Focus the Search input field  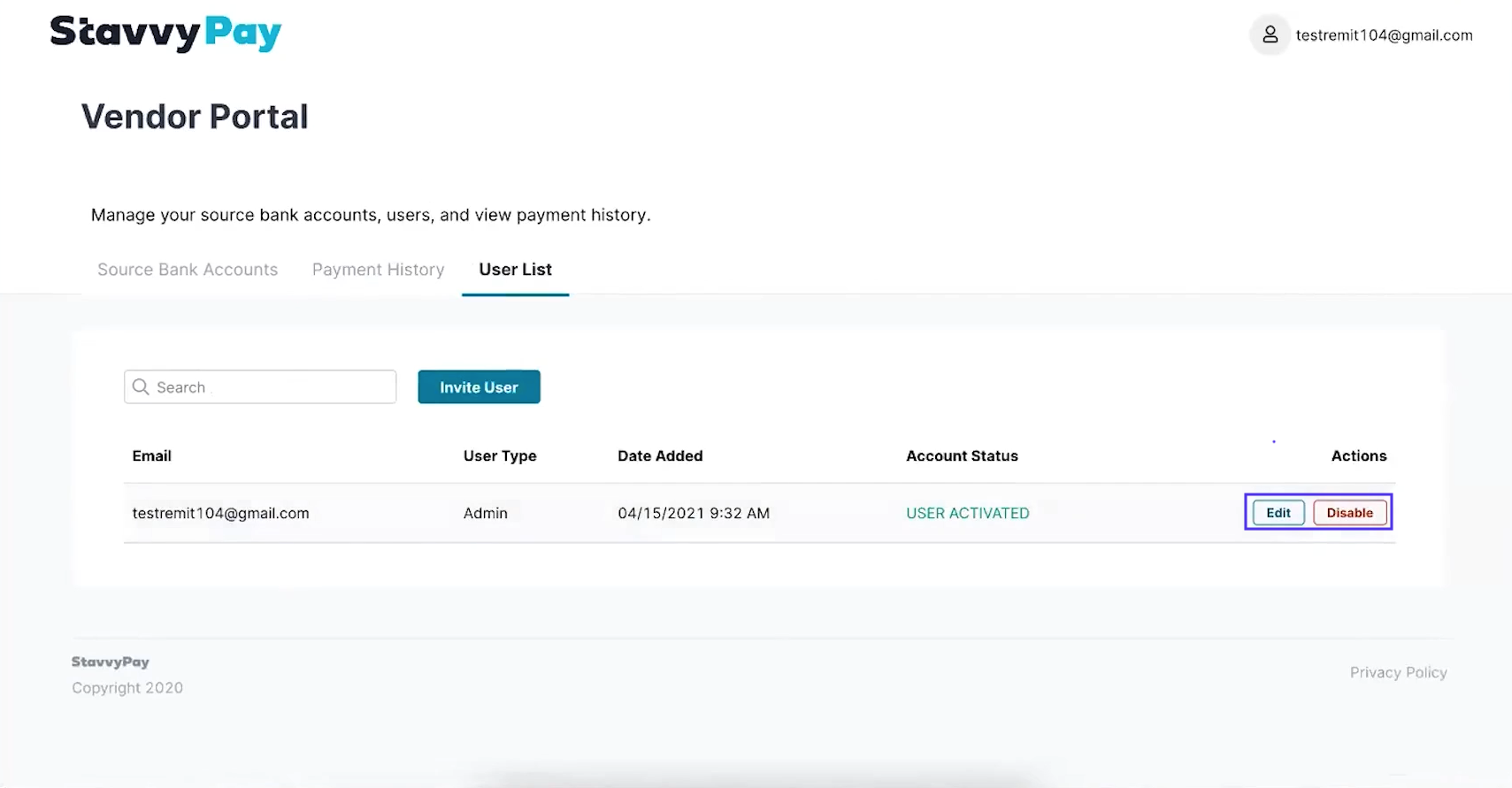(260, 386)
